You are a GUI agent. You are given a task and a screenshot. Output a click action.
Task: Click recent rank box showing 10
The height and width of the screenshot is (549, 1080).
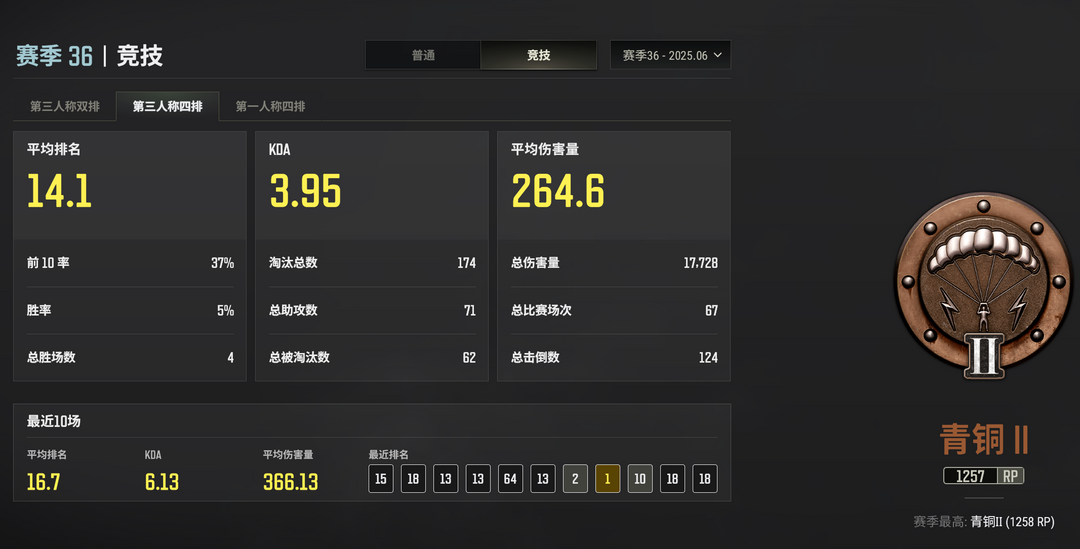point(640,479)
